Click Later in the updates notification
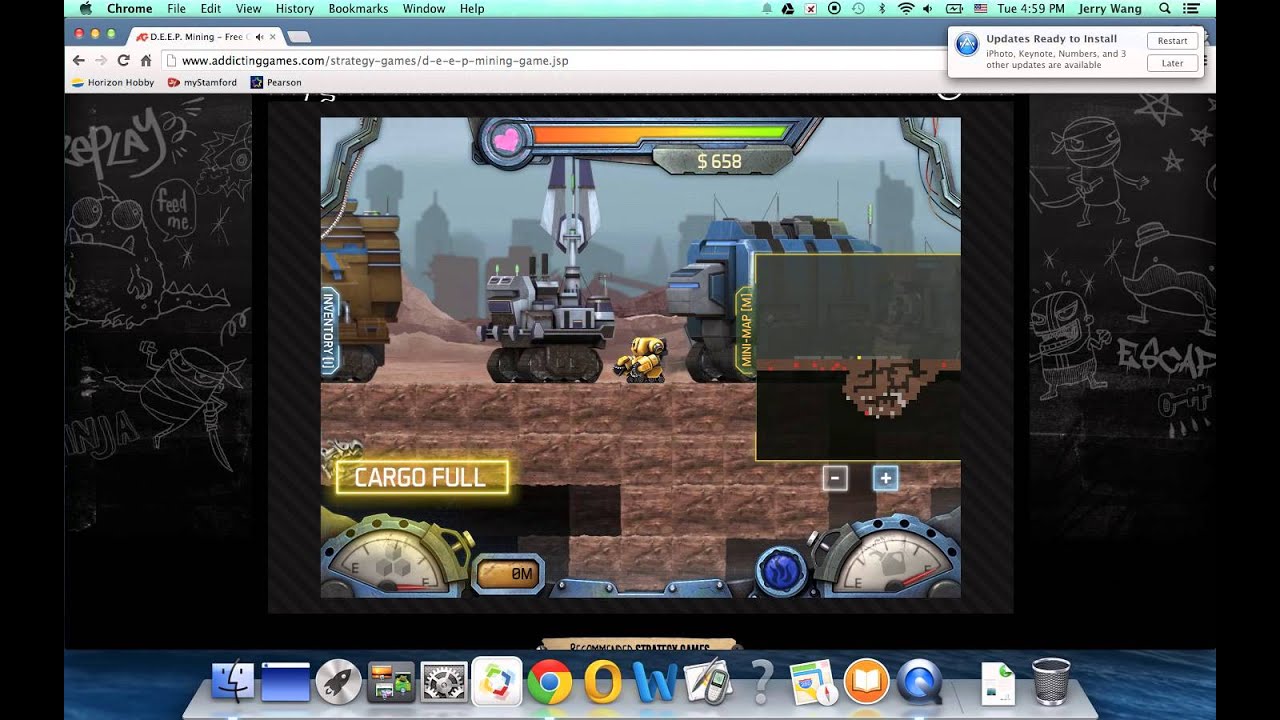The height and width of the screenshot is (720, 1280). coord(1173,63)
